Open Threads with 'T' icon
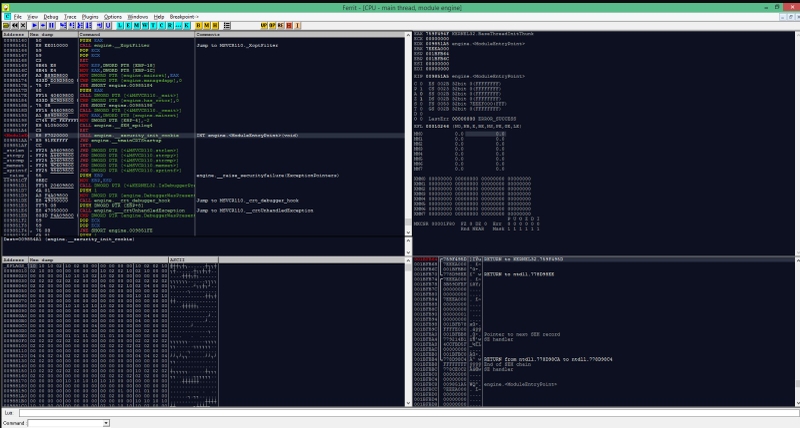 [153, 26]
